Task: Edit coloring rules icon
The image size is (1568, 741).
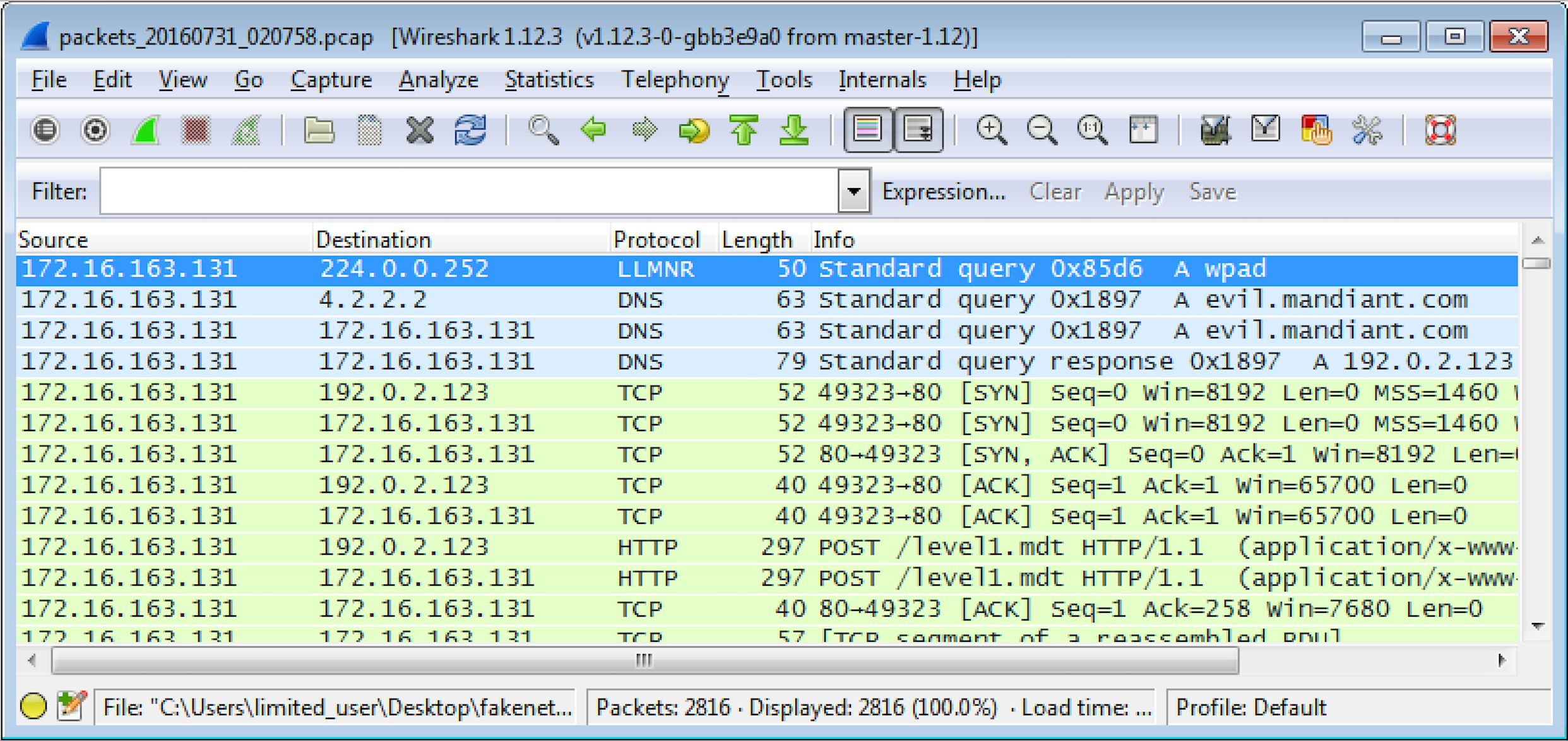Action: [x=1316, y=130]
